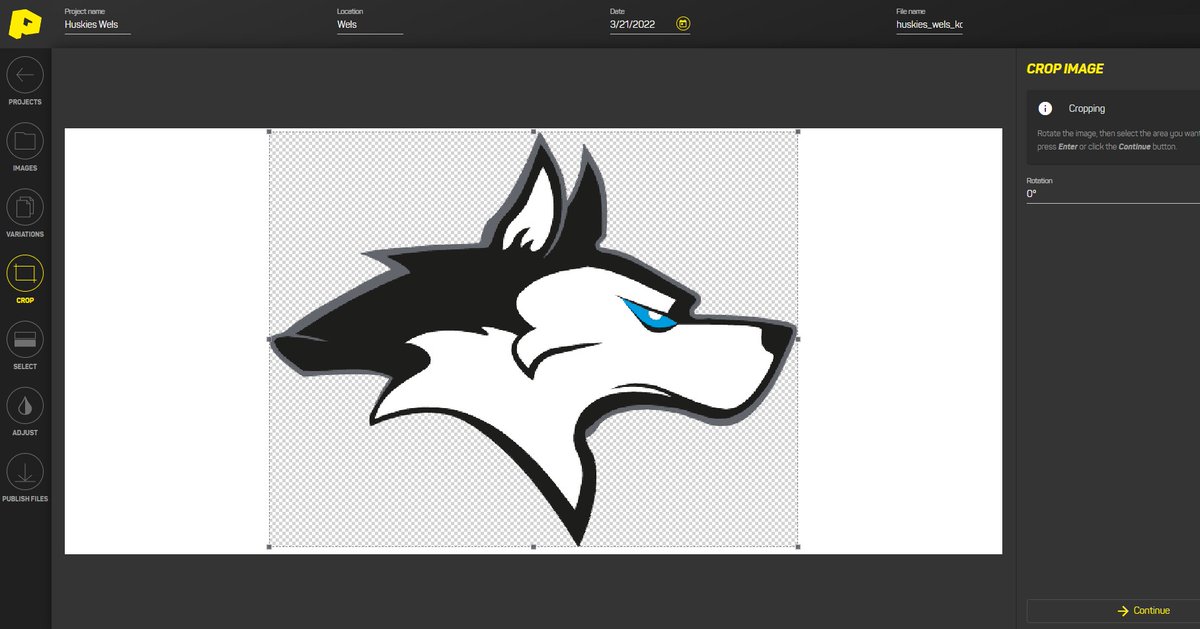
Task: Click the bottom-left crop handle
Action: pos(269,547)
